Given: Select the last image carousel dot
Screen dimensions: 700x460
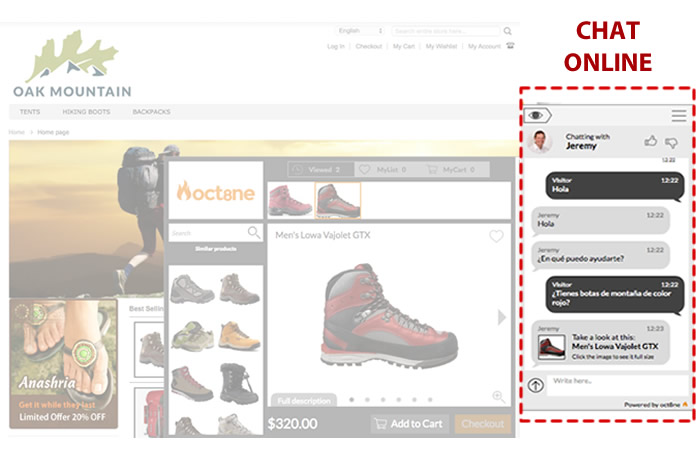Looking at the screenshot, I should point(430,400).
